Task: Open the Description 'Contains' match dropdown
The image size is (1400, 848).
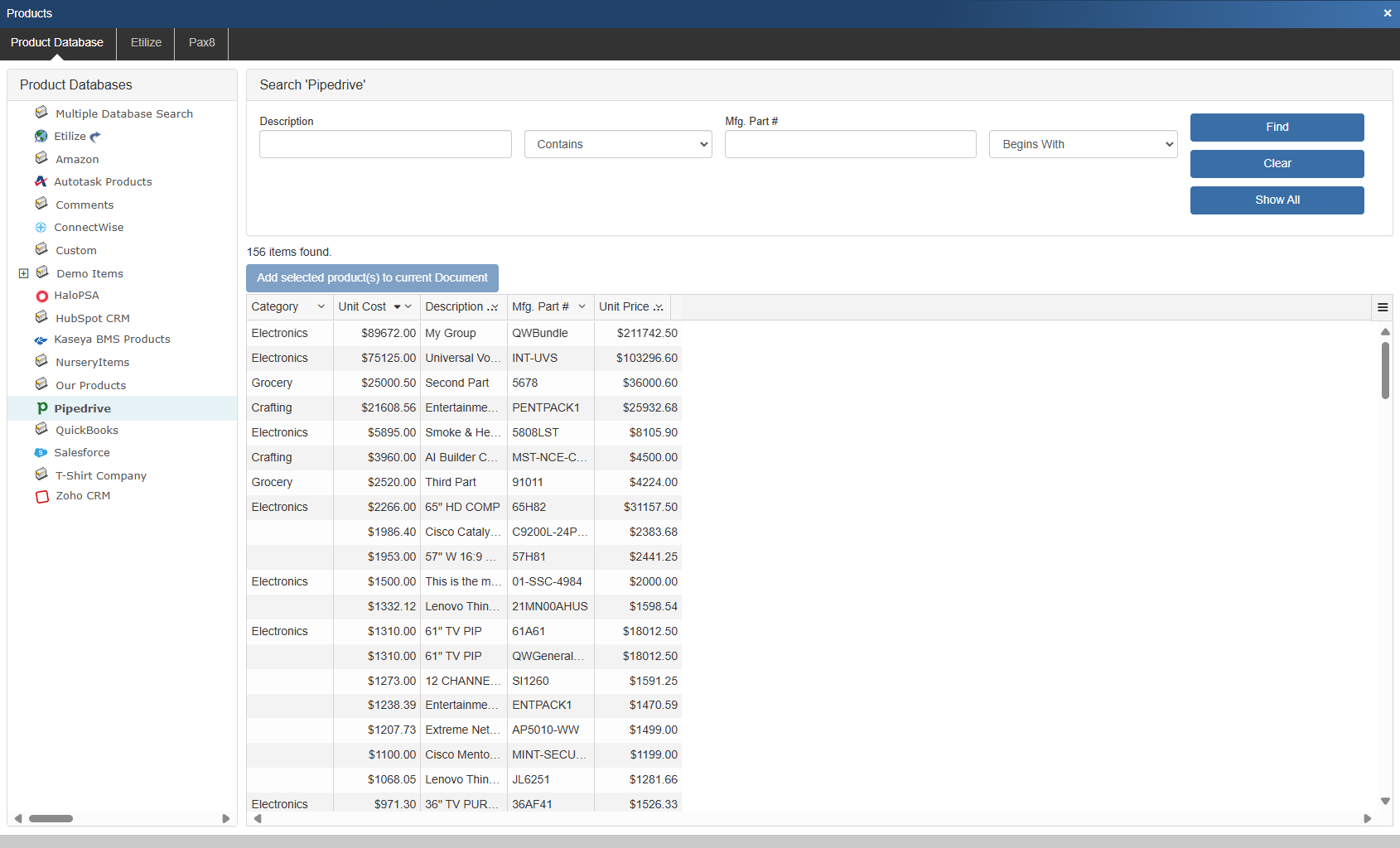Action: [618, 144]
